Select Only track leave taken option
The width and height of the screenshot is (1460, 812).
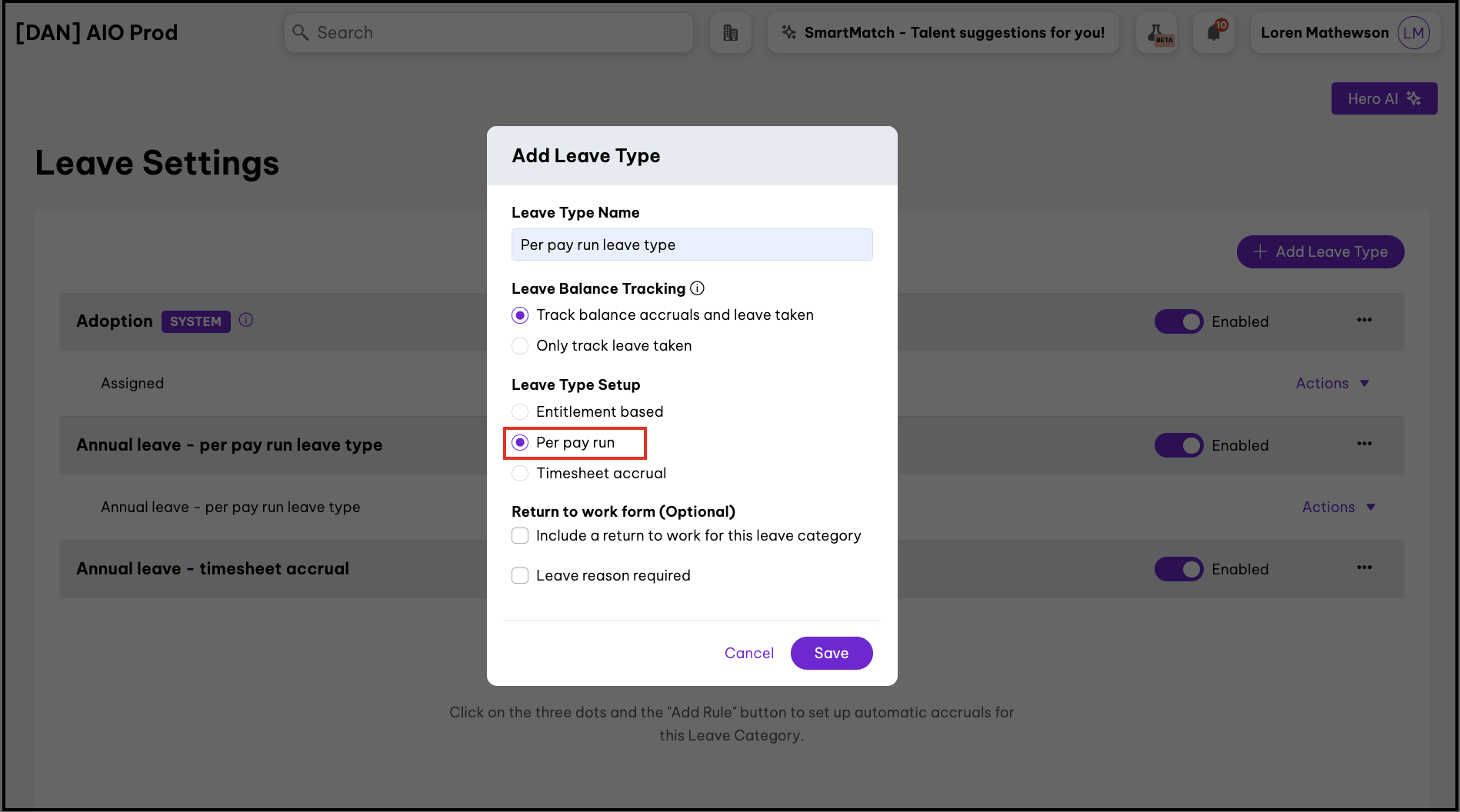(x=521, y=346)
